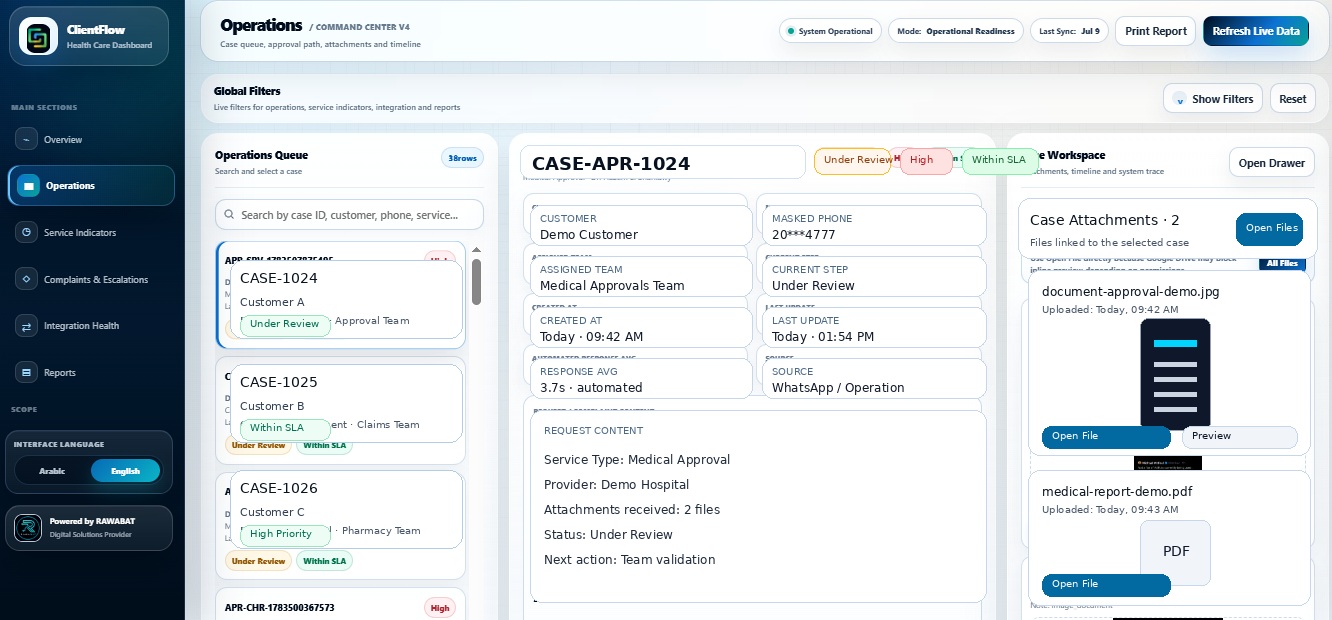Screen dimensions: 1332x620
Task: Open the Overview section icon
Action: pyautogui.click(x=27, y=139)
